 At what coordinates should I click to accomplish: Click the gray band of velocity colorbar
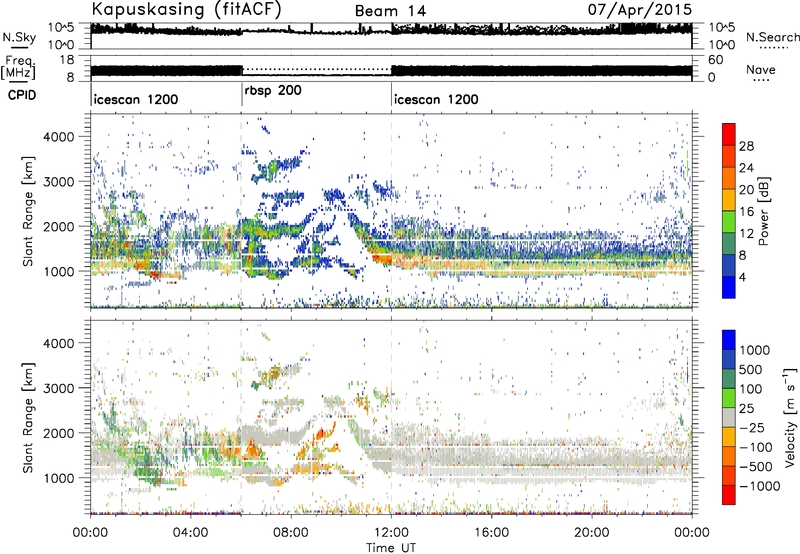point(729,417)
